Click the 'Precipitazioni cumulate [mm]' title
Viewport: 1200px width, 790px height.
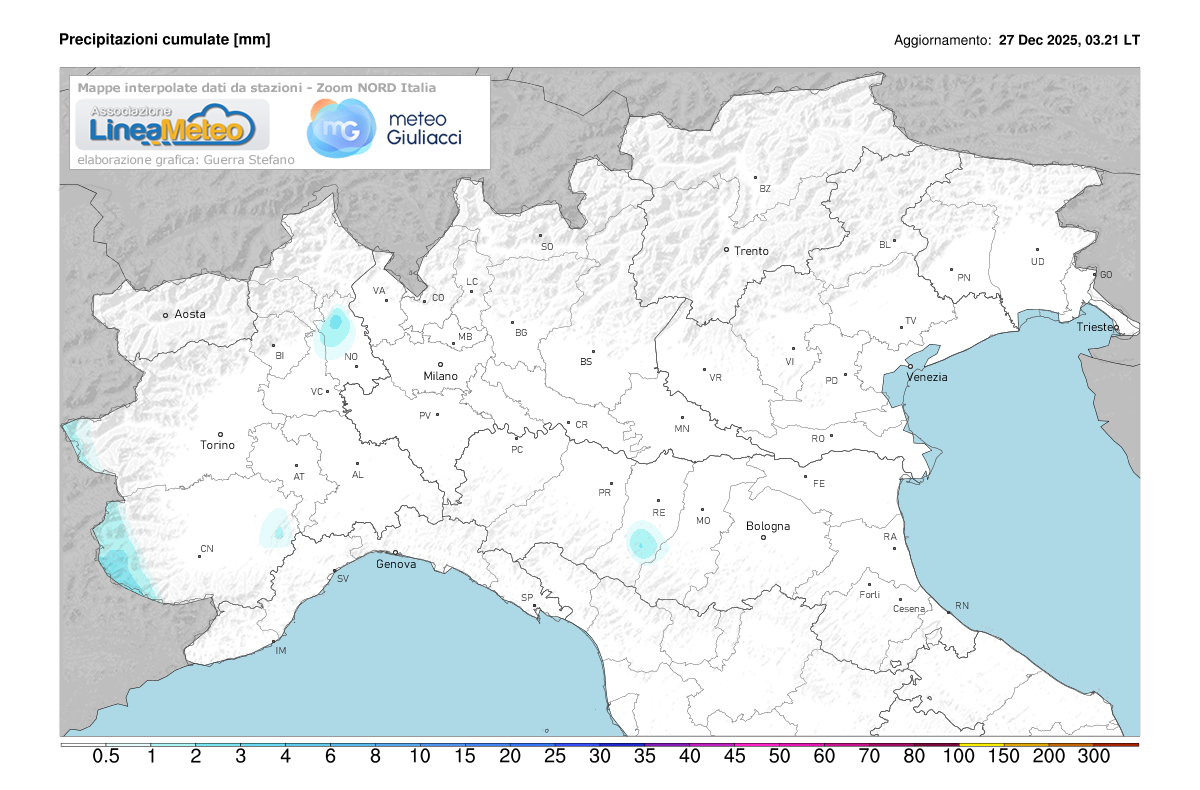tap(165, 39)
